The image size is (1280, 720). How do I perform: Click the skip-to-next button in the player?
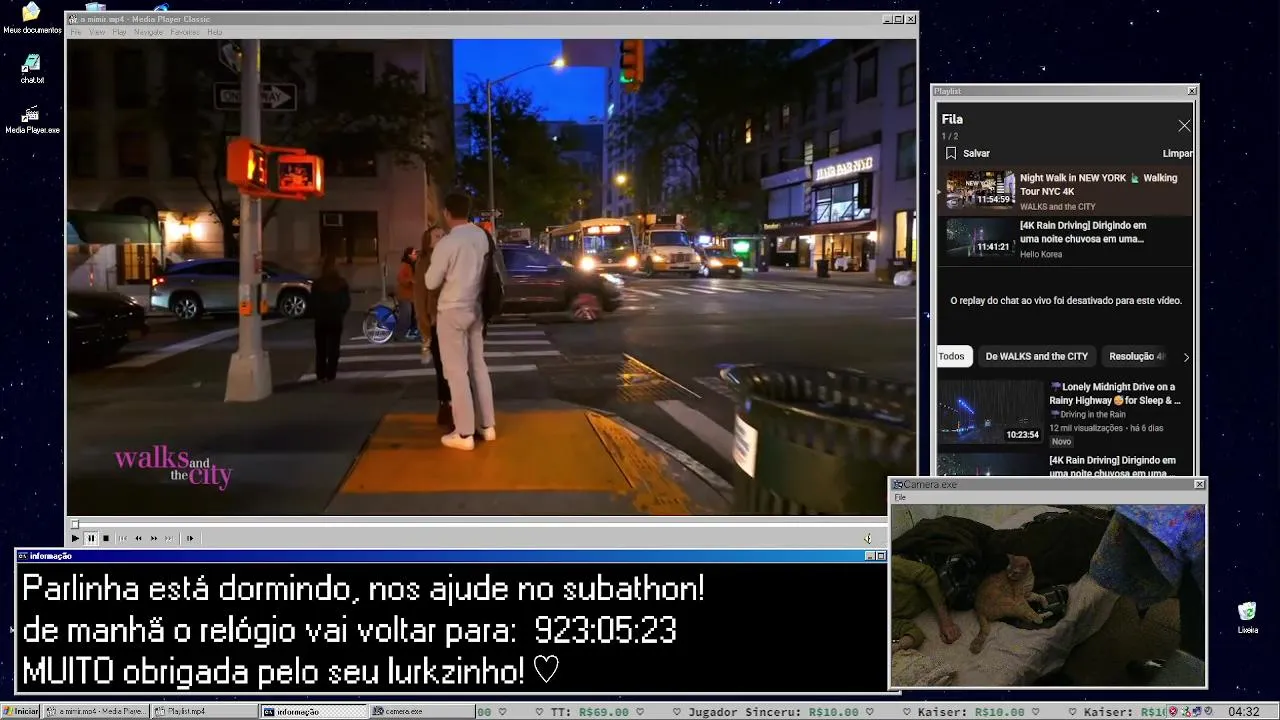tap(169, 538)
